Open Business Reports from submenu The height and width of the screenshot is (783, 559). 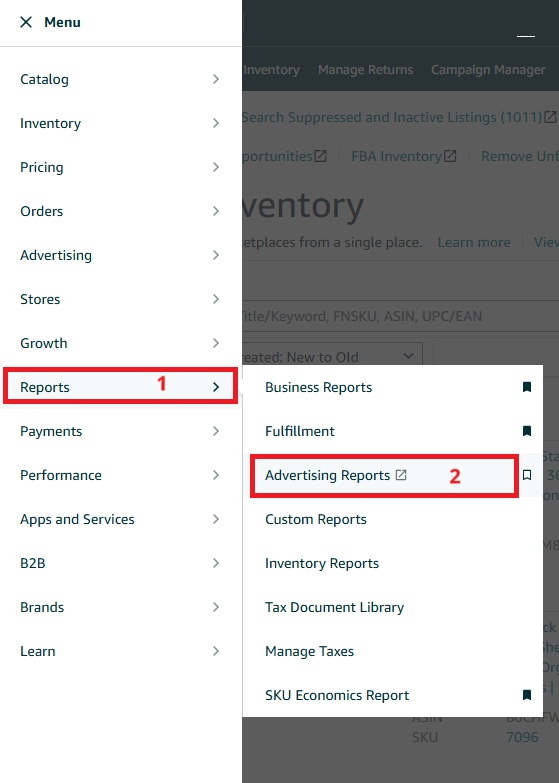pyautogui.click(x=318, y=387)
